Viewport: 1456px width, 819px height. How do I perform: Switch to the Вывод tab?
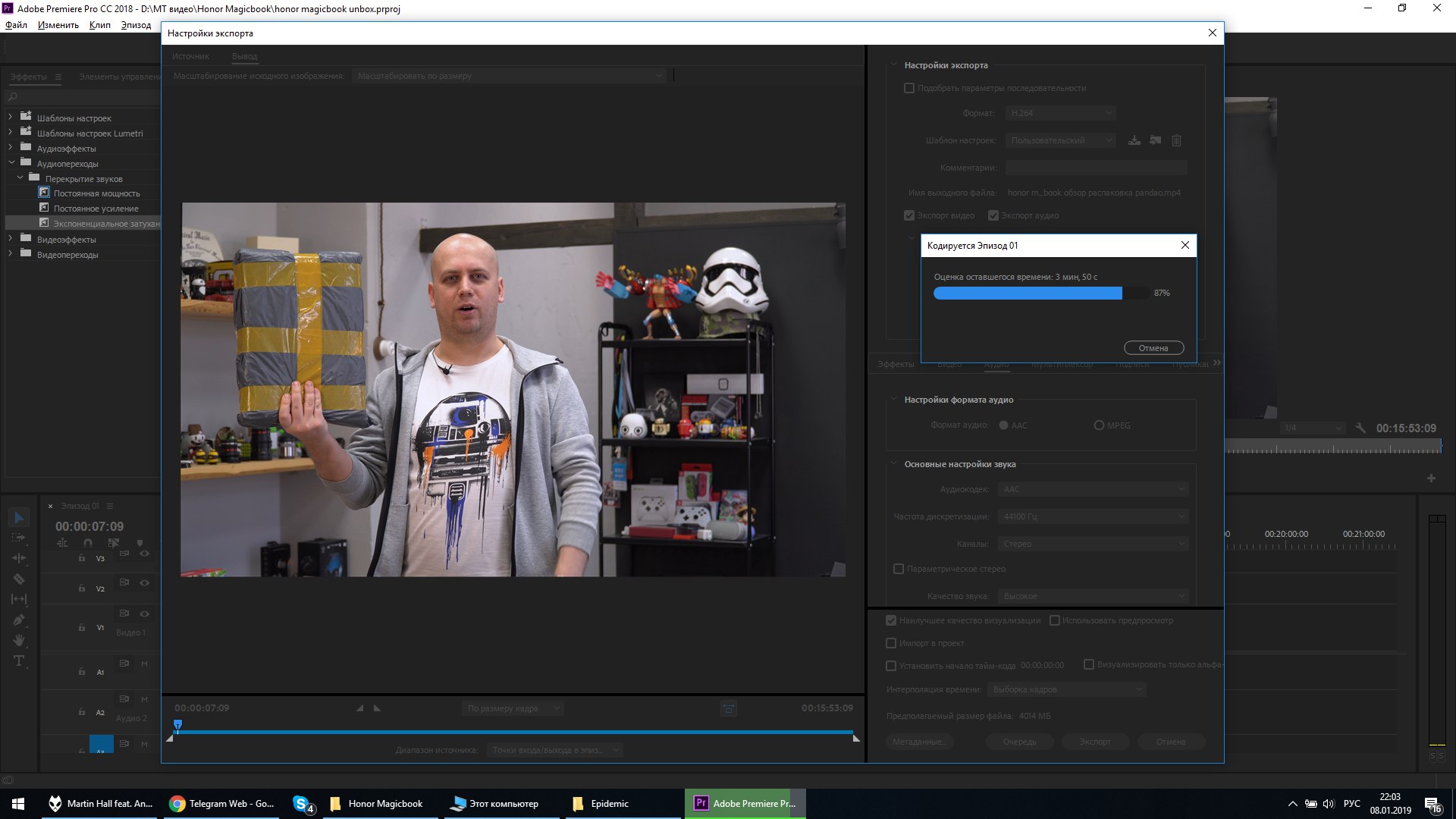coord(244,56)
